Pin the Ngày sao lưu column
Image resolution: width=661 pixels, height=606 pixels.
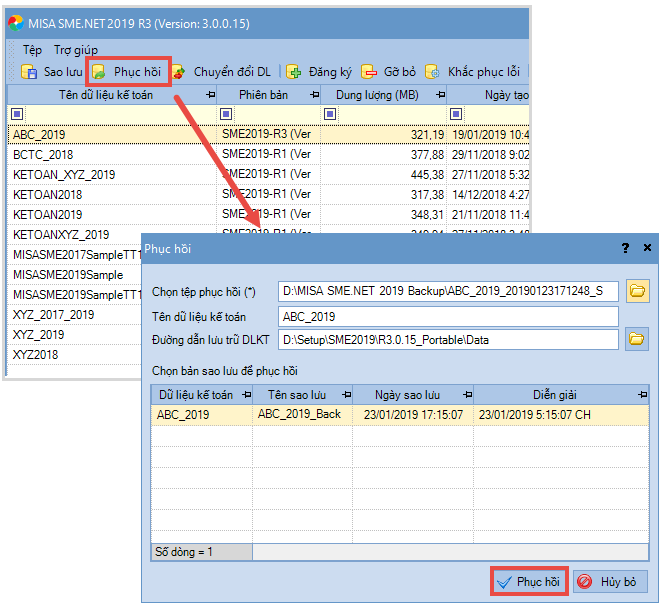click(x=468, y=395)
